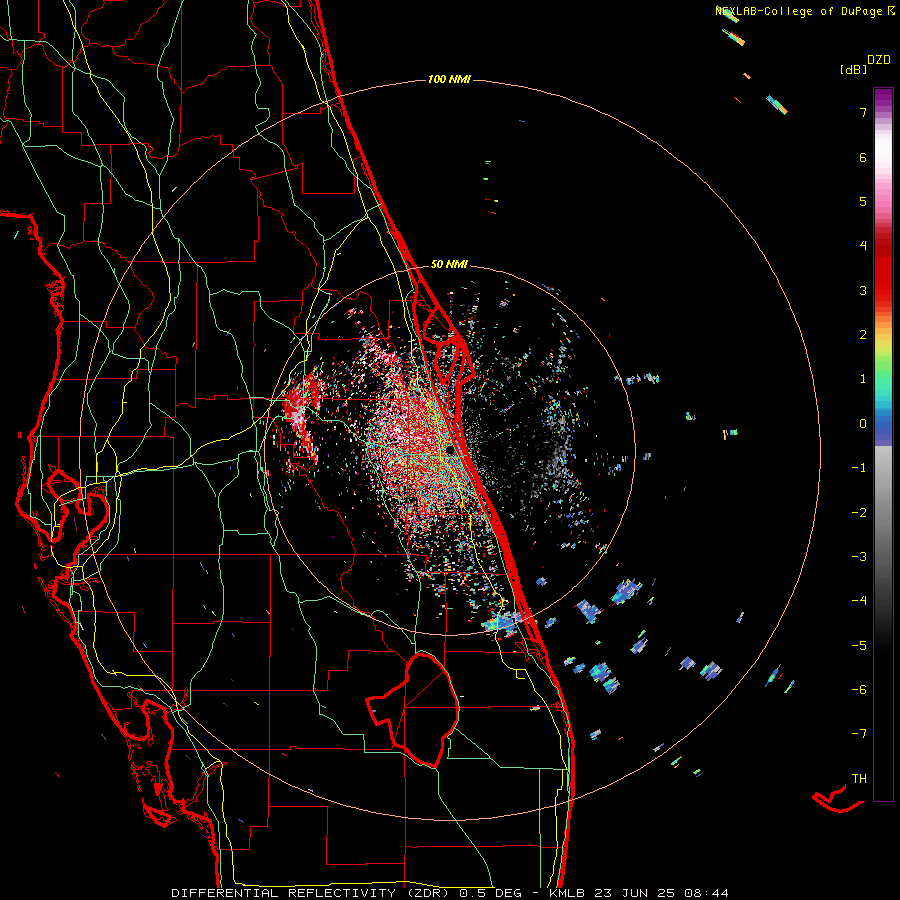Click the -4 value on the color scale
Viewport: 900px width, 900px height.
859,601
